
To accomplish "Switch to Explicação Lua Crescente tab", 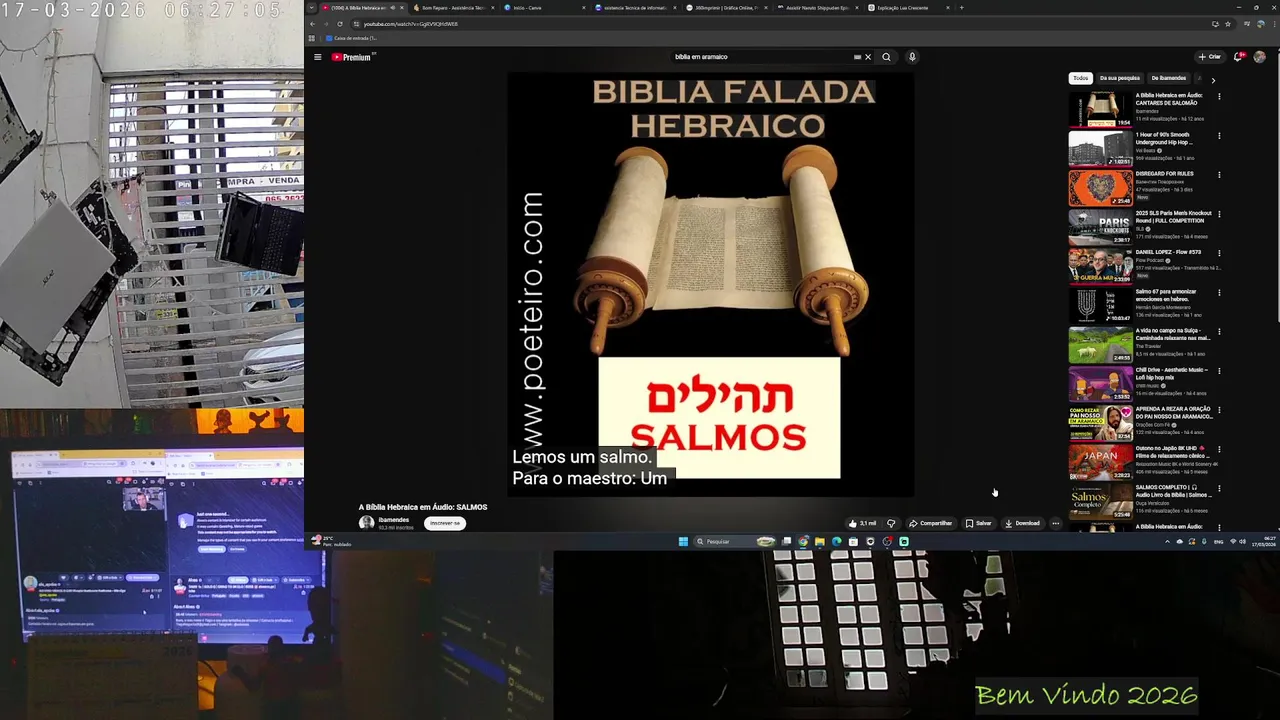I will 909,7.
